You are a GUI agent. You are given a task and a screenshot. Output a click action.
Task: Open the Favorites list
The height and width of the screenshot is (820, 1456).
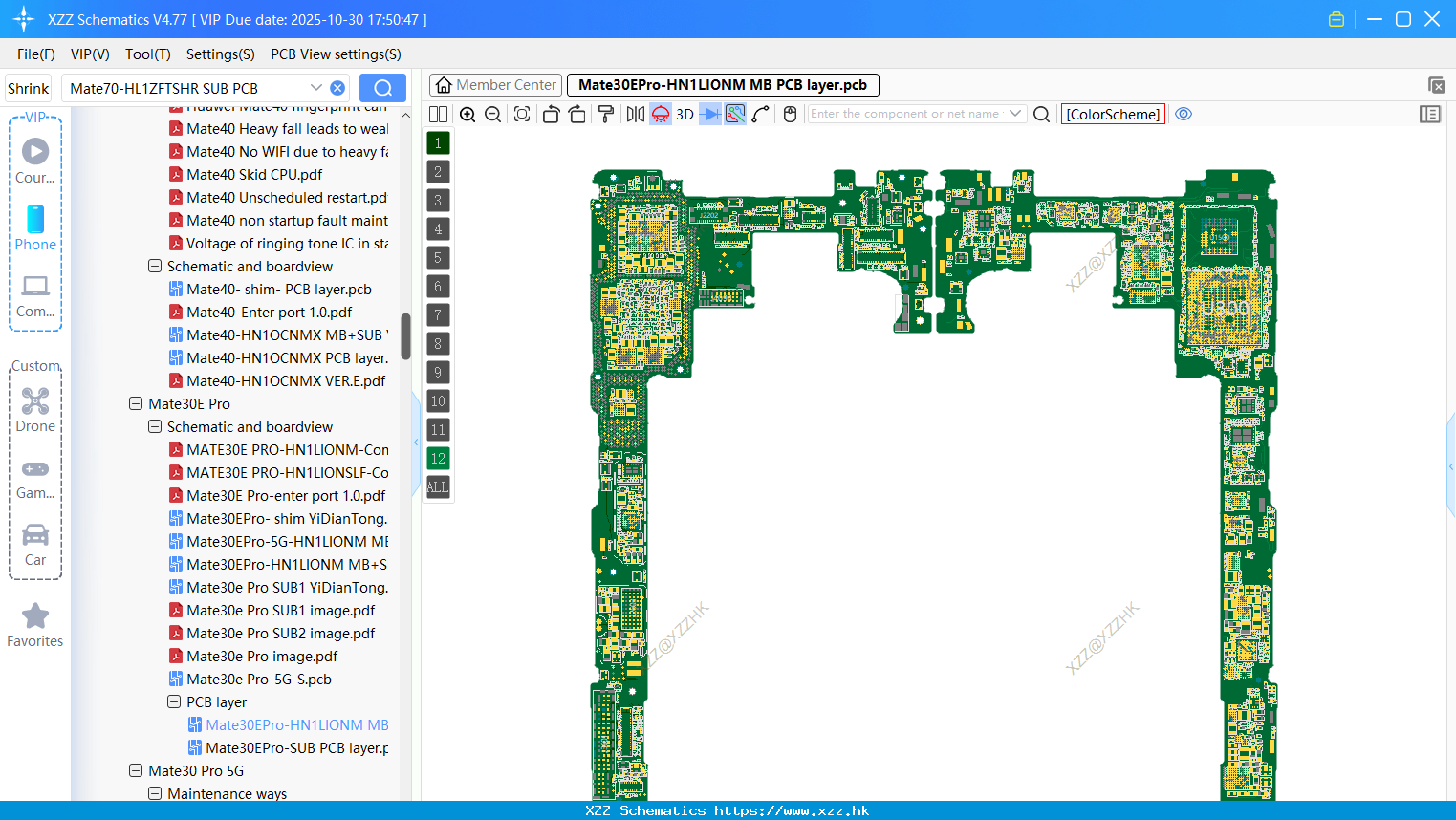tap(35, 626)
